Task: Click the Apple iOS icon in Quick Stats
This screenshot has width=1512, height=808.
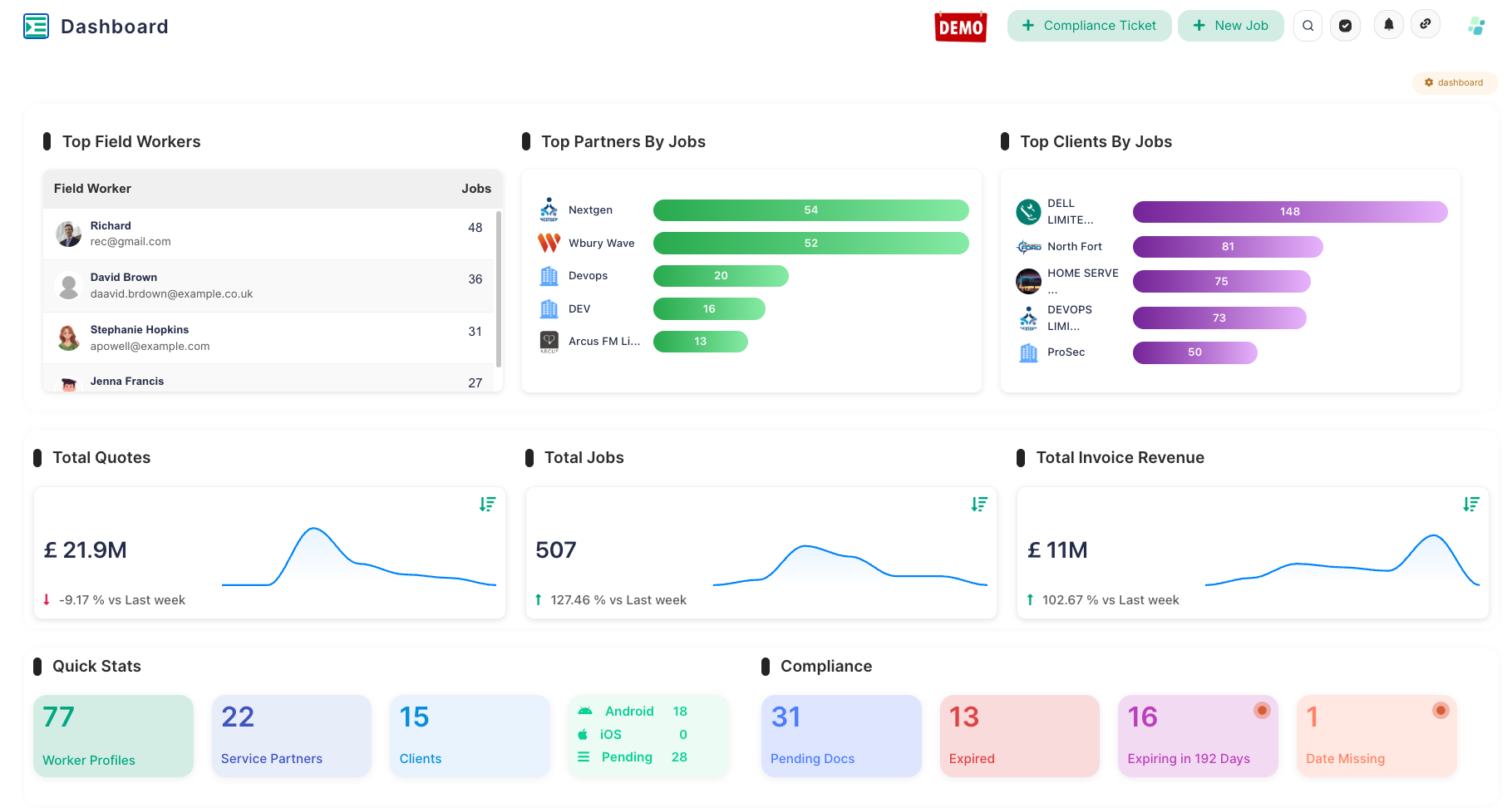Action: [x=584, y=734]
